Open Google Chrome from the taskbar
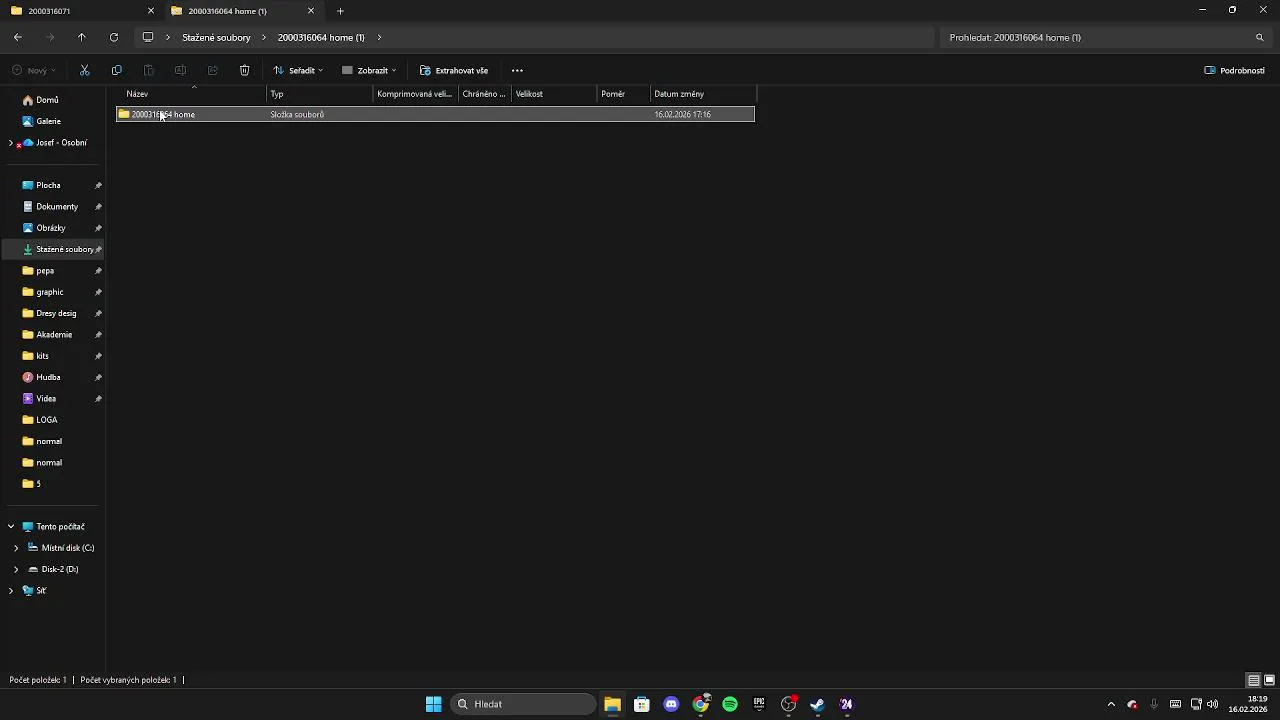The image size is (1280, 720). click(x=701, y=704)
